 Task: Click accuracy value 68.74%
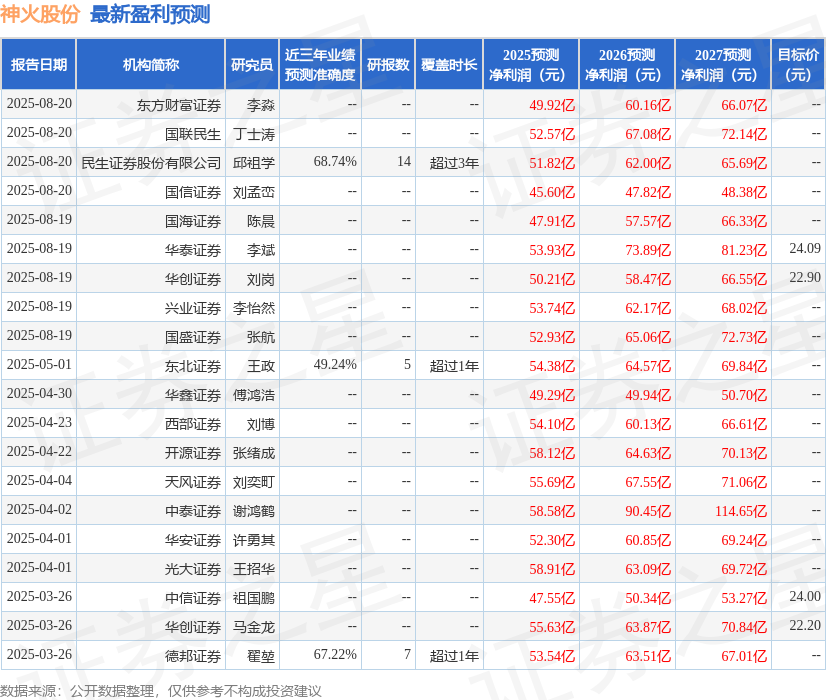tap(335, 161)
